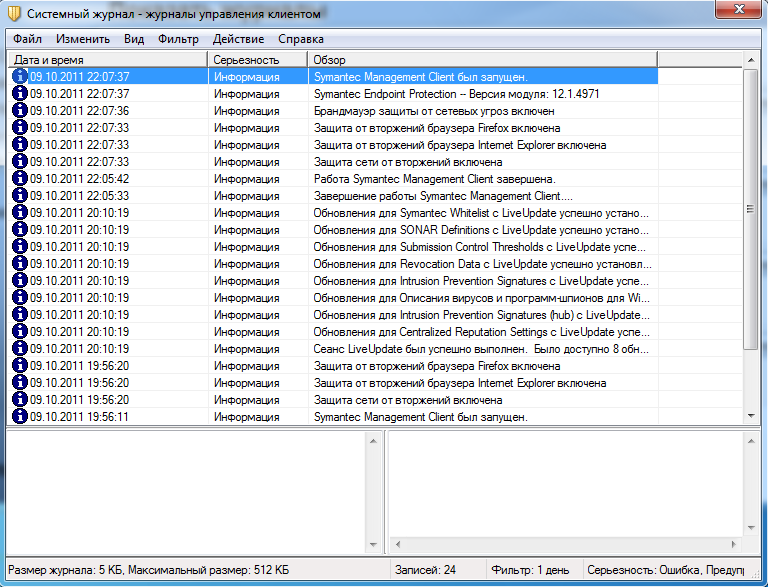Click 'Серьезность: Ошибка' status bar entry
The height and width of the screenshot is (587, 768).
tap(666, 570)
